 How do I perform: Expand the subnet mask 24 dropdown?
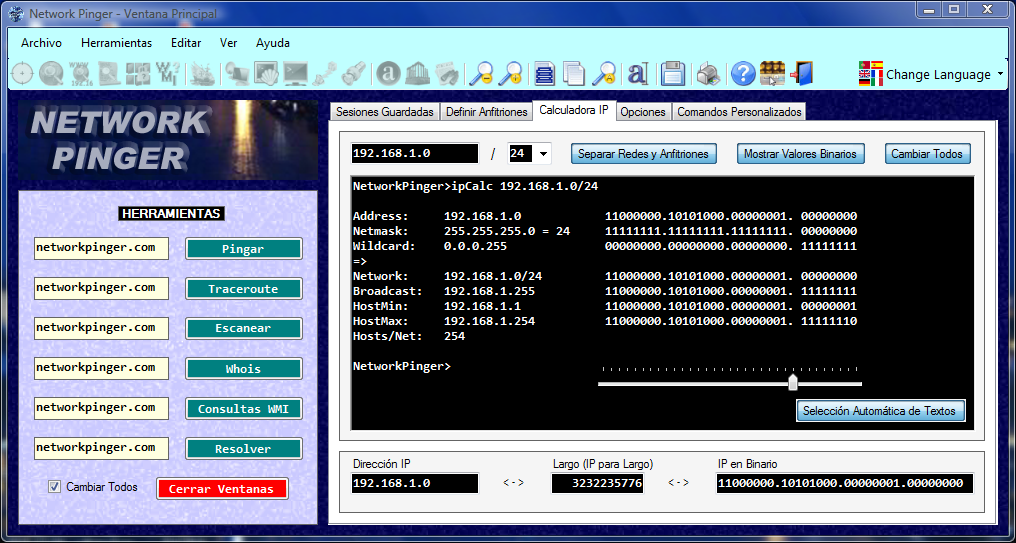point(543,154)
